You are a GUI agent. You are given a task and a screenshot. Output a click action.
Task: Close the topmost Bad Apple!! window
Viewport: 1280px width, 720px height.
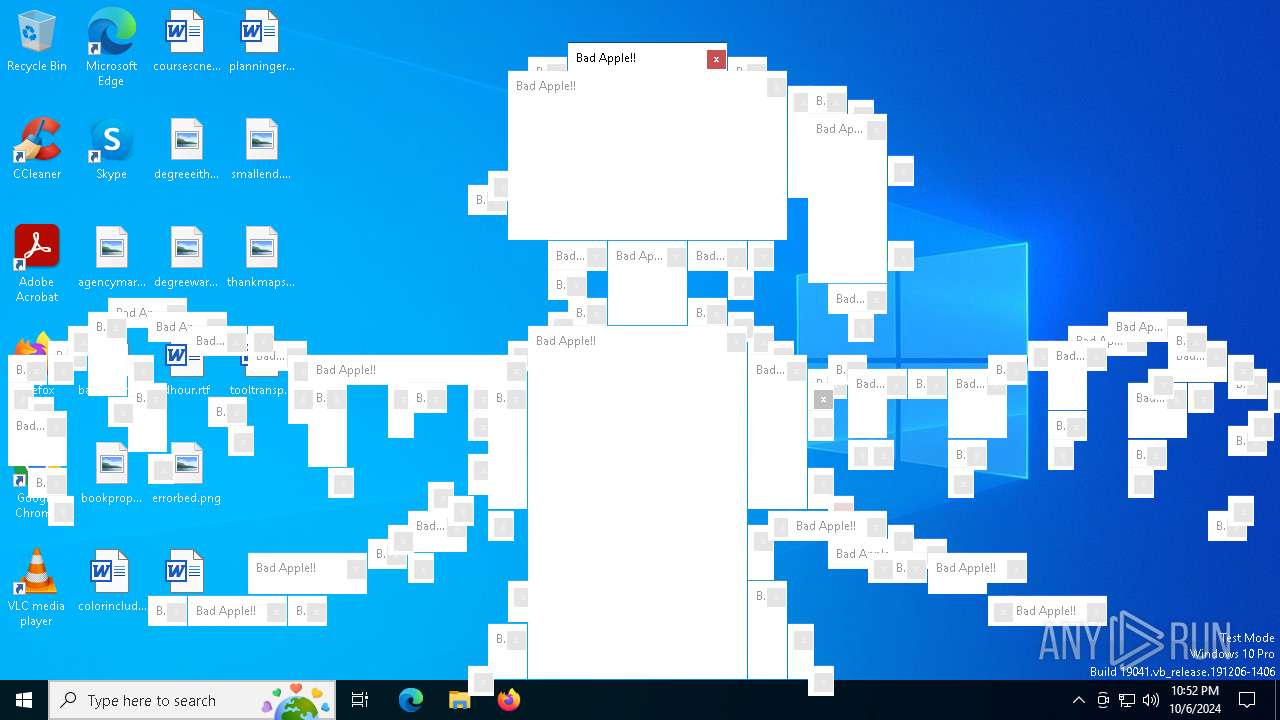716,59
